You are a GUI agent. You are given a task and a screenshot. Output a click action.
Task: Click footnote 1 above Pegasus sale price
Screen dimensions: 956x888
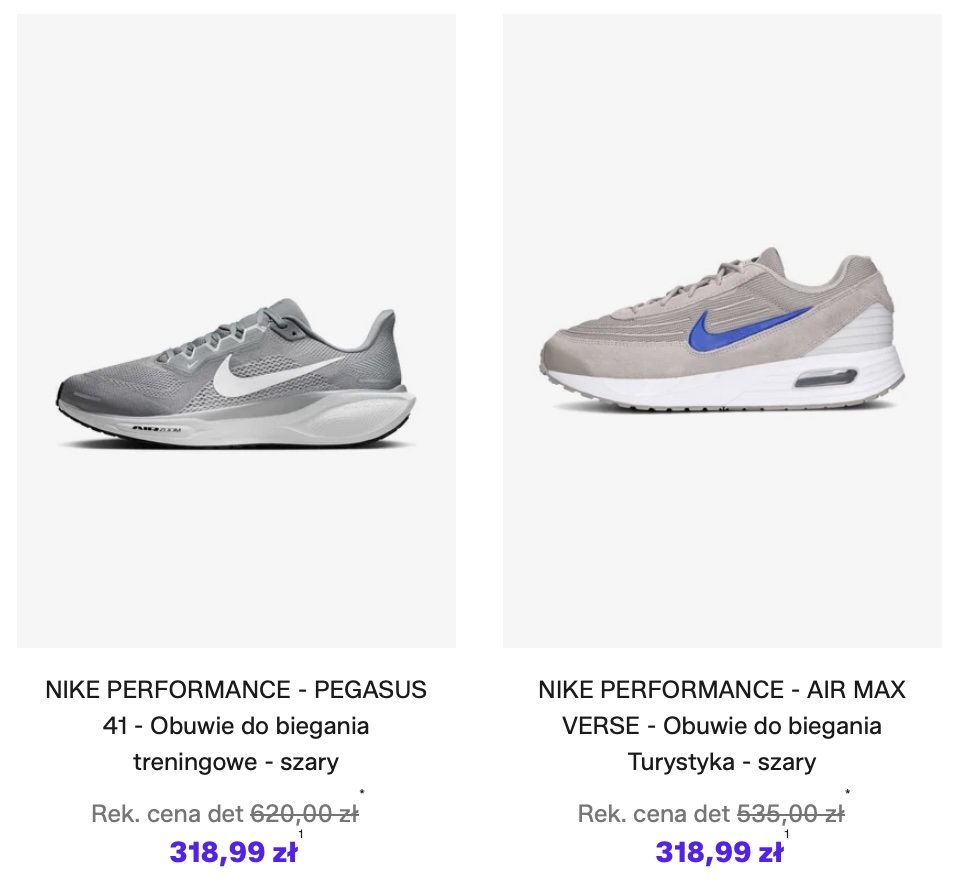(301, 835)
